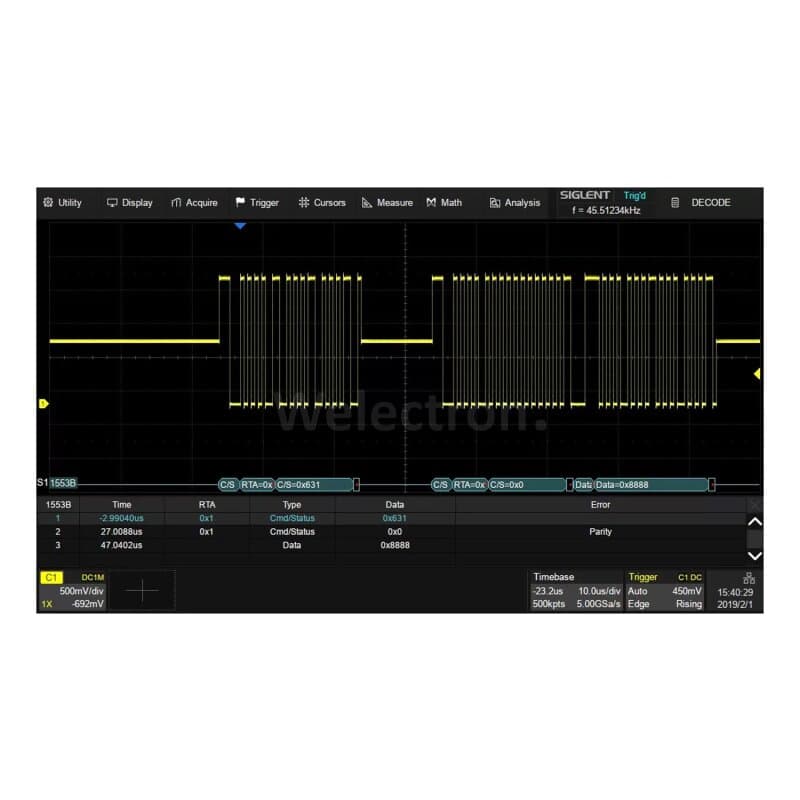
Task: Open the Math menu
Action: (x=444, y=203)
